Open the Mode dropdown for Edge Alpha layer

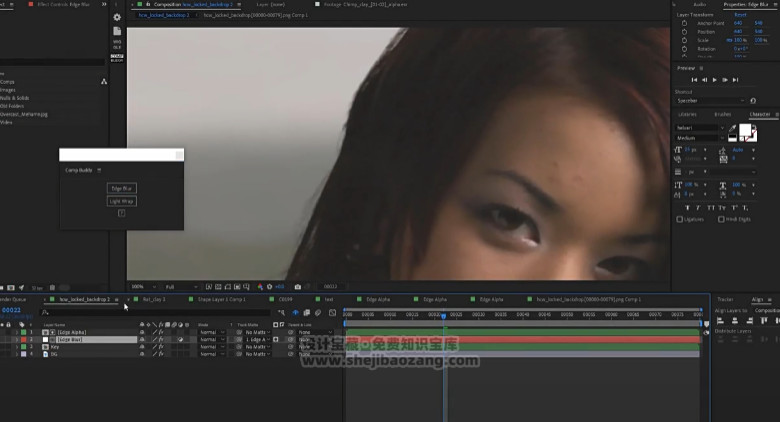click(x=211, y=332)
